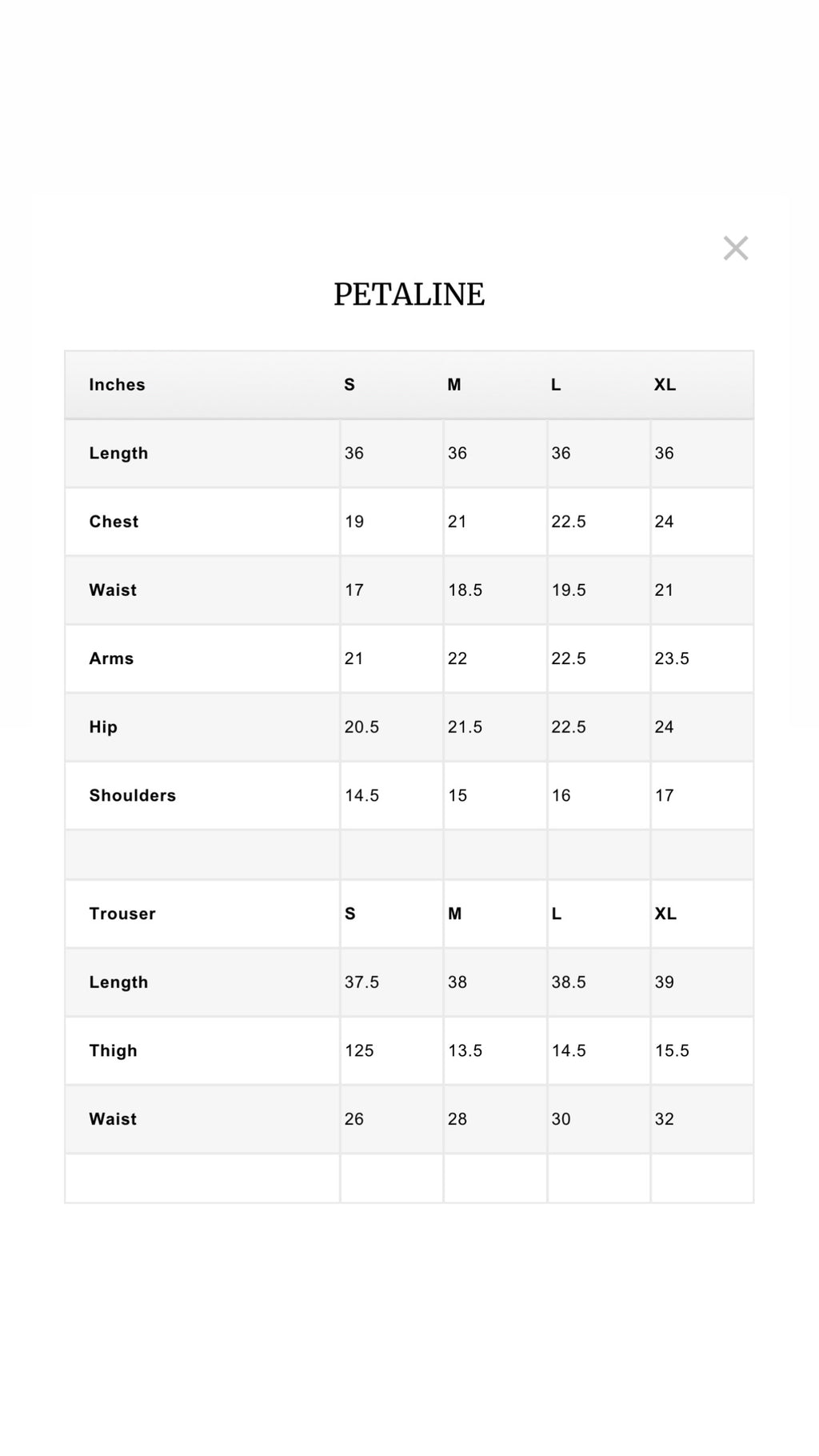
Task: Select the Trouser Length value 37.5
Action: point(362,982)
